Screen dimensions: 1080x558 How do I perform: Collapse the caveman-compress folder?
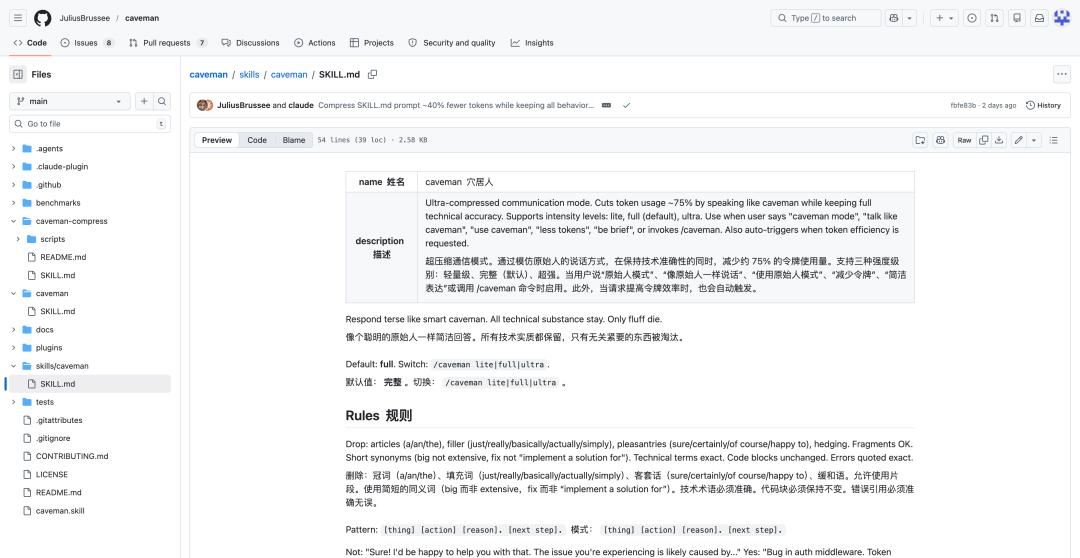point(14,221)
